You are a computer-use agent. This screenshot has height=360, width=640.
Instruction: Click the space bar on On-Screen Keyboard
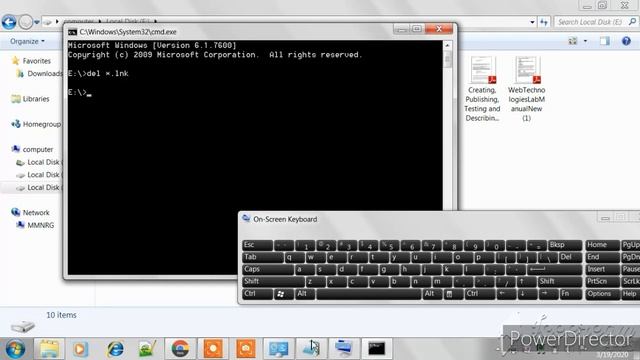coord(369,294)
